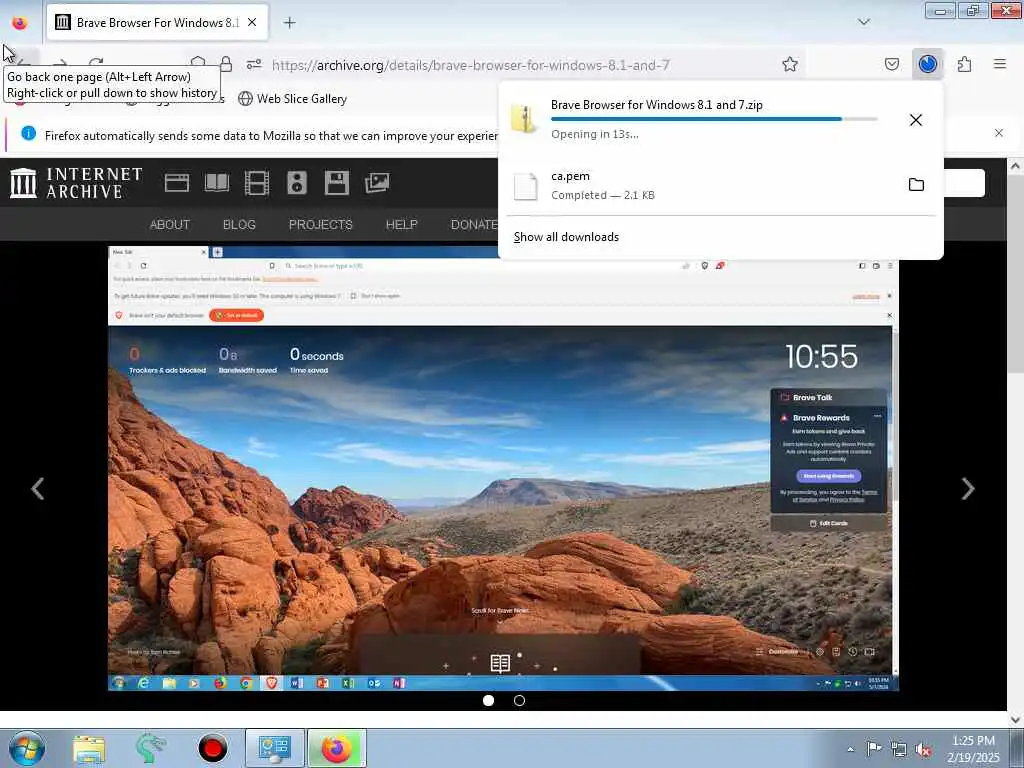Open site permissions icon in address bar
The height and width of the screenshot is (768, 1024).
coord(254,64)
